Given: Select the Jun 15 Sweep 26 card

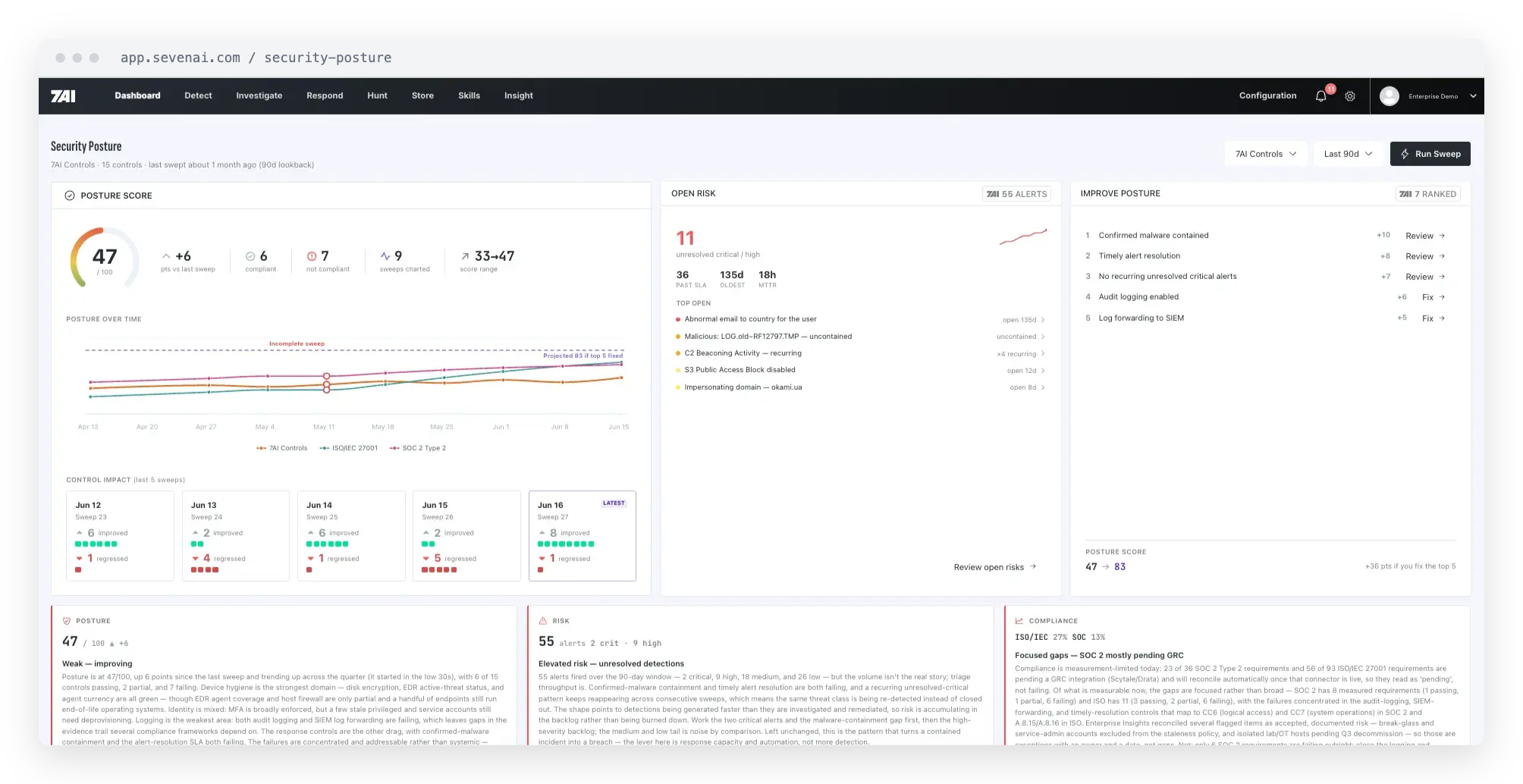Looking at the screenshot, I should point(466,536).
